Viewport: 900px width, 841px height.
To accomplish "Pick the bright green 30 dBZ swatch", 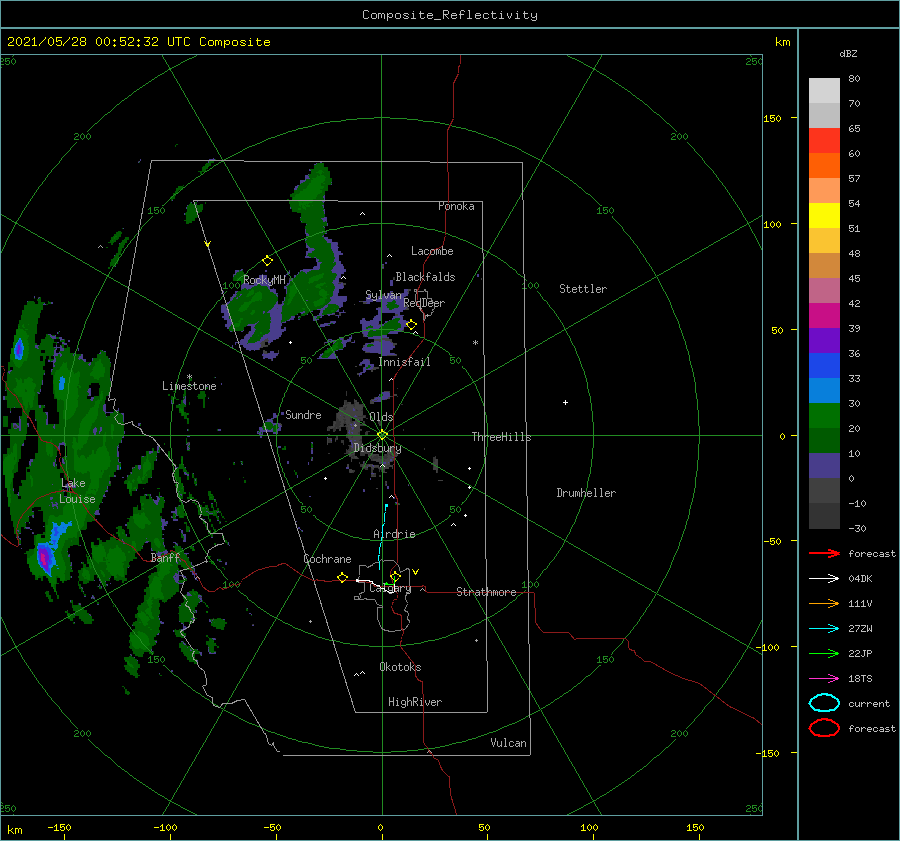I will (x=824, y=415).
